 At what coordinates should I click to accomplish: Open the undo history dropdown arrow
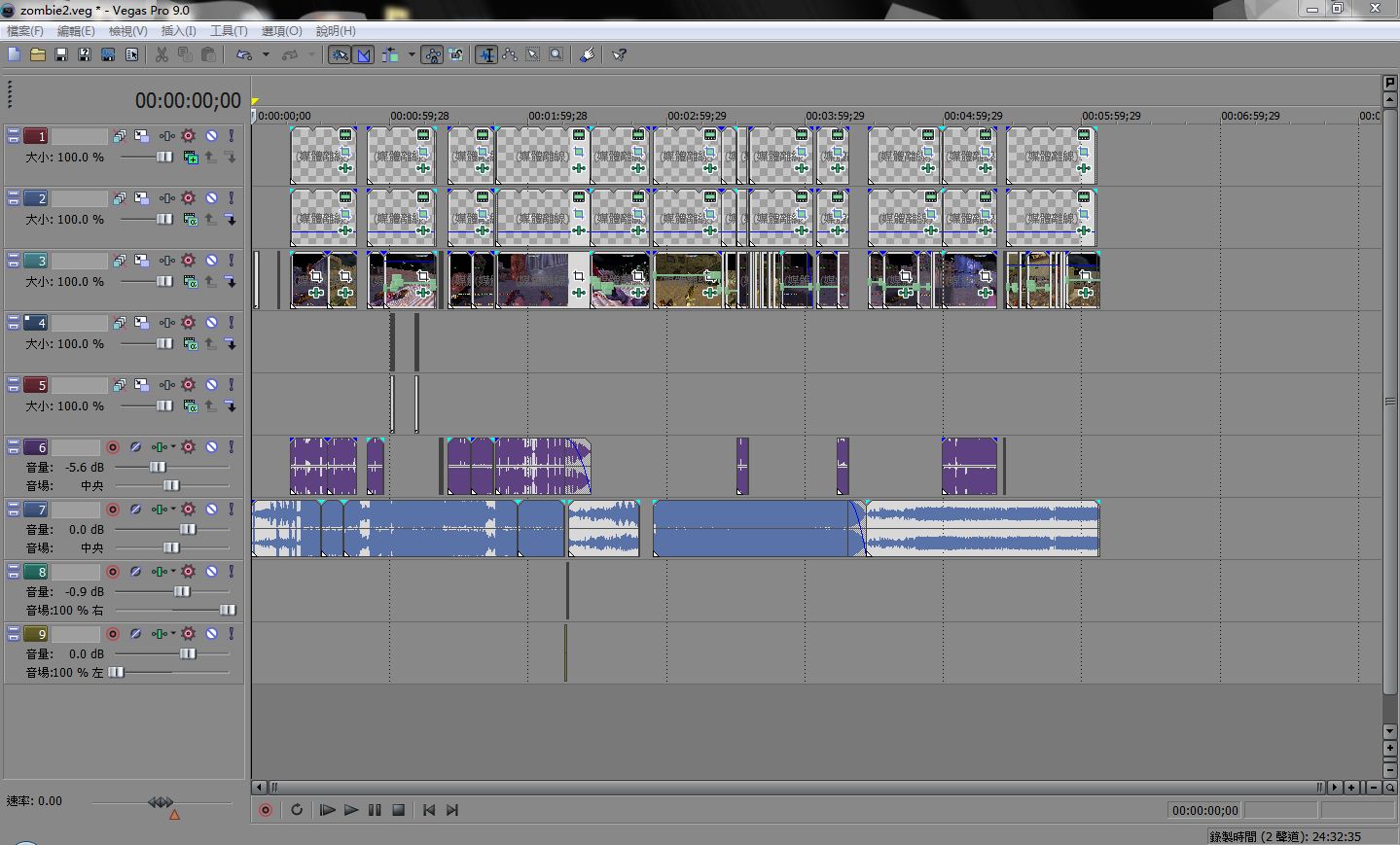pyautogui.click(x=266, y=55)
